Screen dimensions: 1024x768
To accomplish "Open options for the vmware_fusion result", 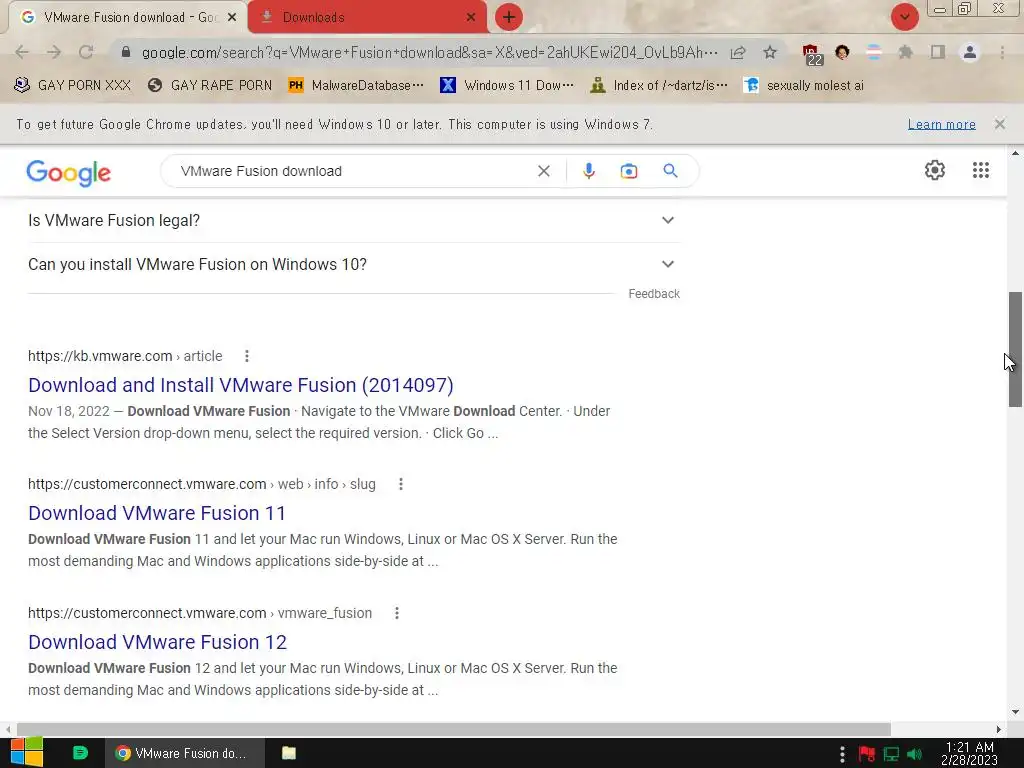I will [x=396, y=613].
